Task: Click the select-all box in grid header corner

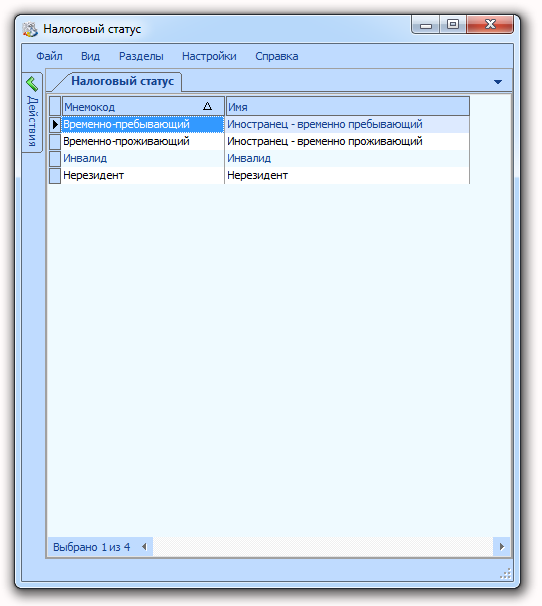Action: pyautogui.click(x=55, y=106)
